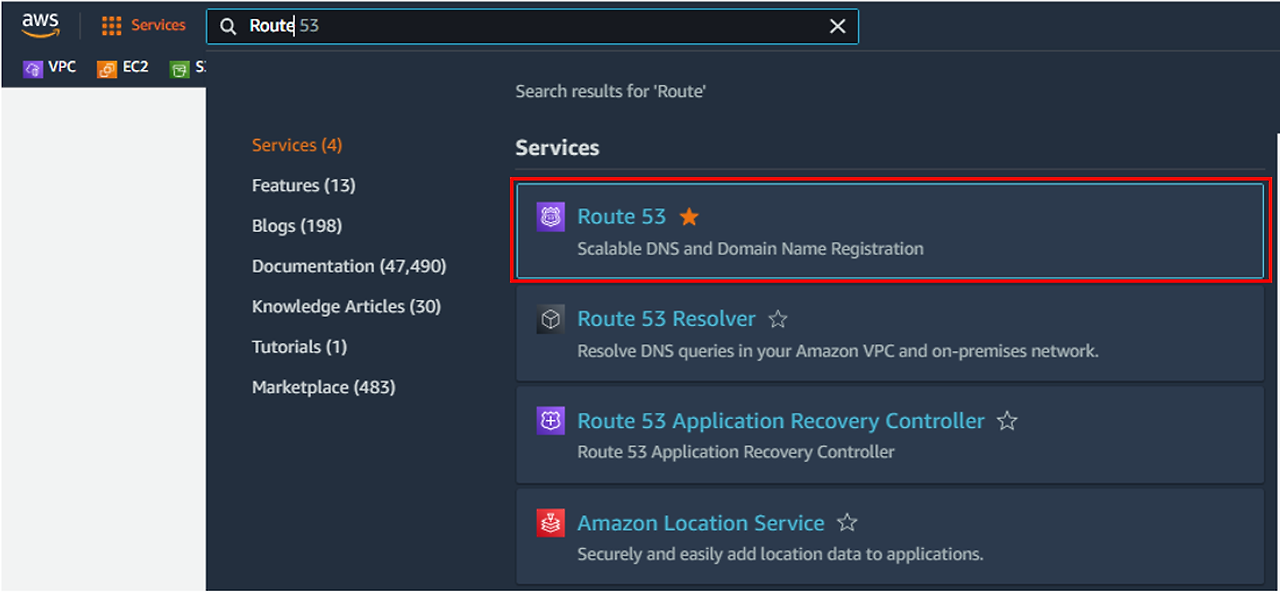The height and width of the screenshot is (594, 1280).
Task: Click 'Resolve DNS queries in your Amazon VPC' description
Action: (x=838, y=351)
